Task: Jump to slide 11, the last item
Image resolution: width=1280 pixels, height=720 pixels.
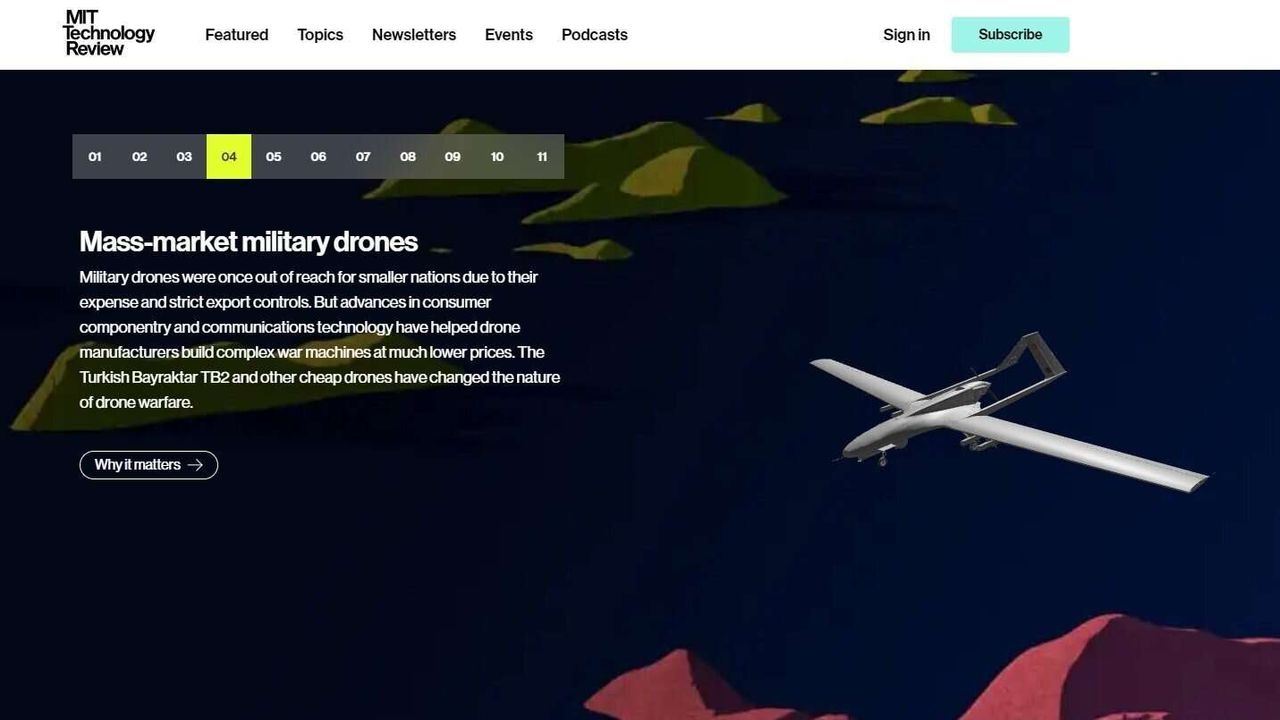Action: (542, 157)
